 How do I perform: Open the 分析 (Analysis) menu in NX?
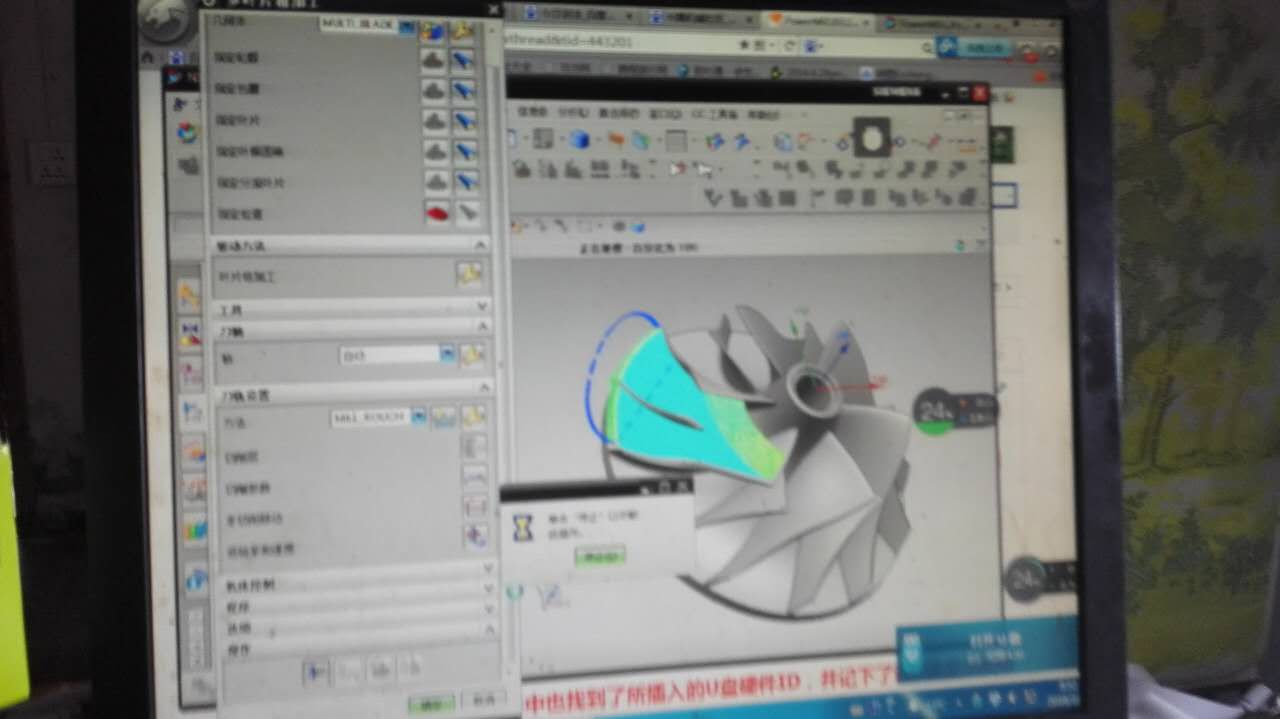coord(573,114)
